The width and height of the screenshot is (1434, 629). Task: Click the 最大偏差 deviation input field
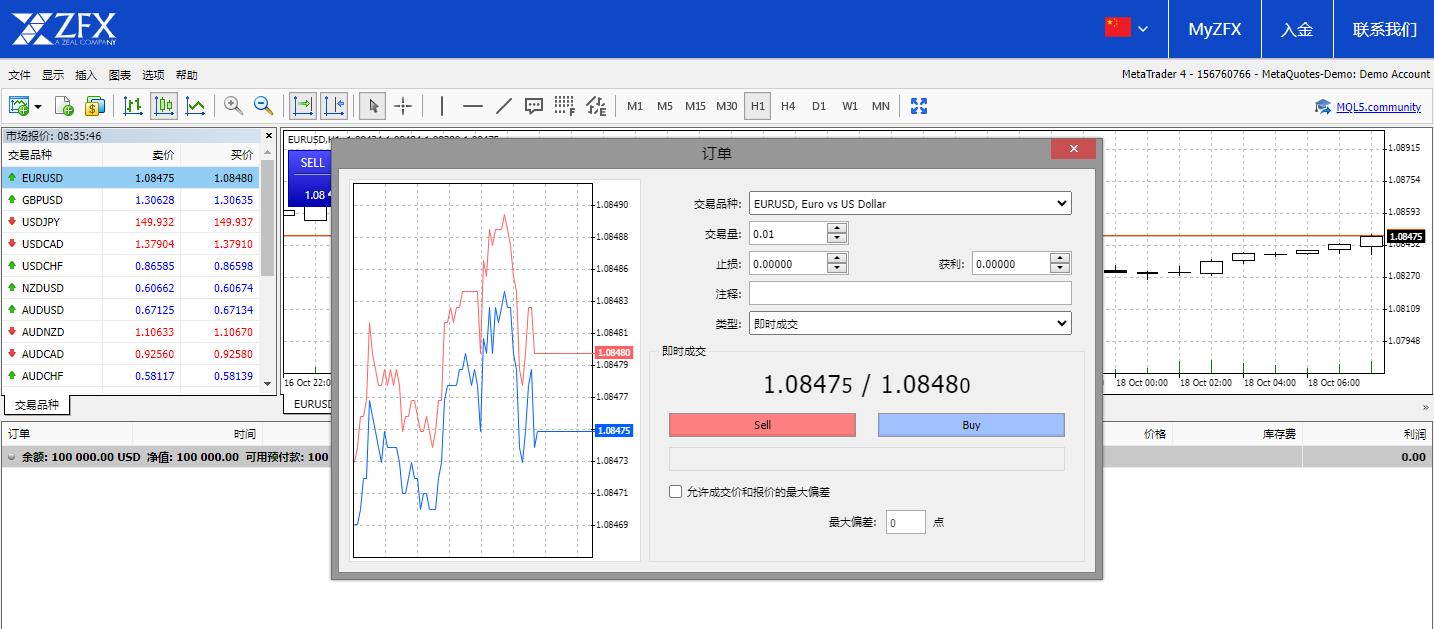click(x=905, y=522)
